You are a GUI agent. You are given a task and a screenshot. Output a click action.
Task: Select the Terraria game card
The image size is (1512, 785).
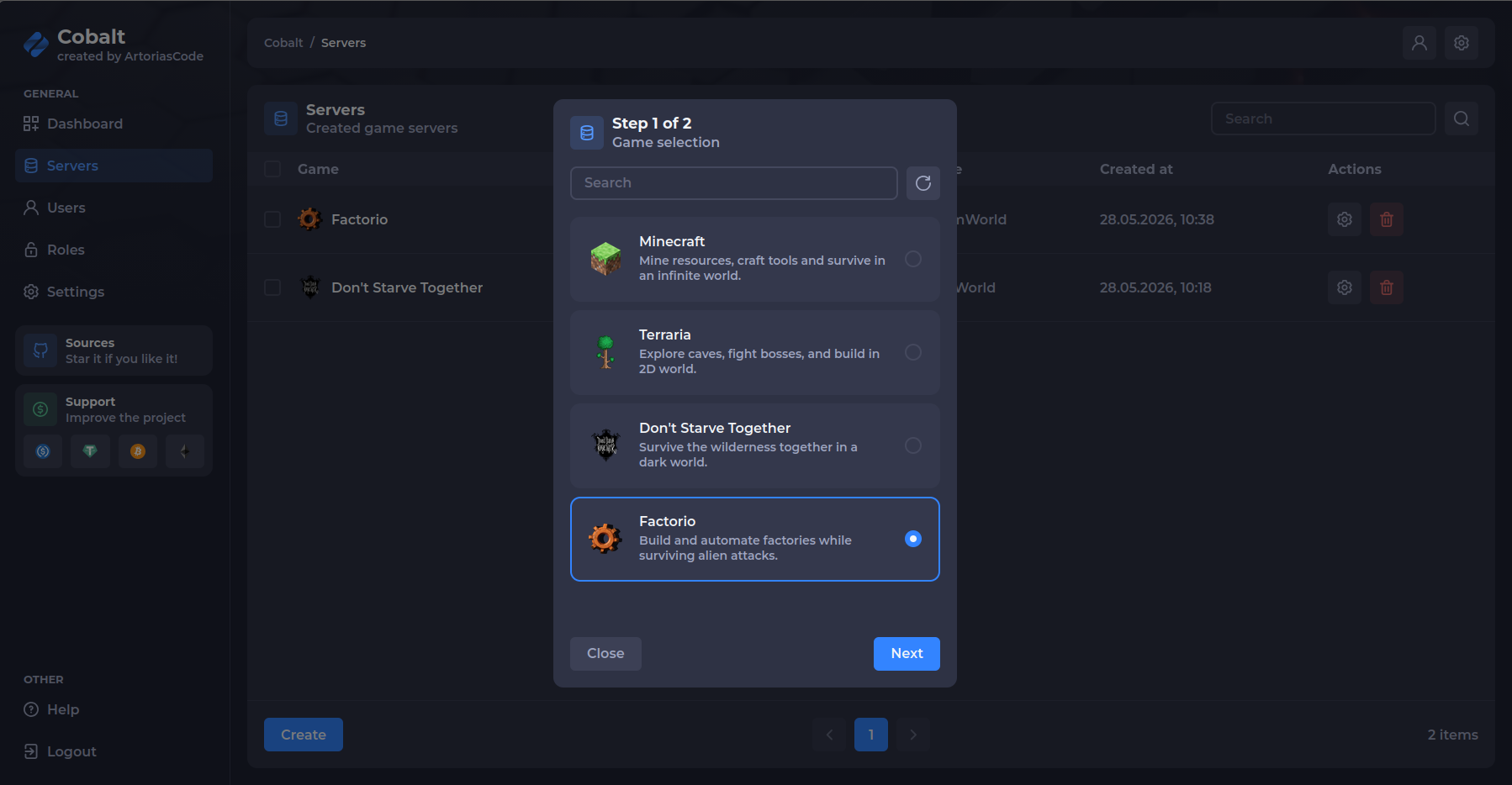click(755, 352)
